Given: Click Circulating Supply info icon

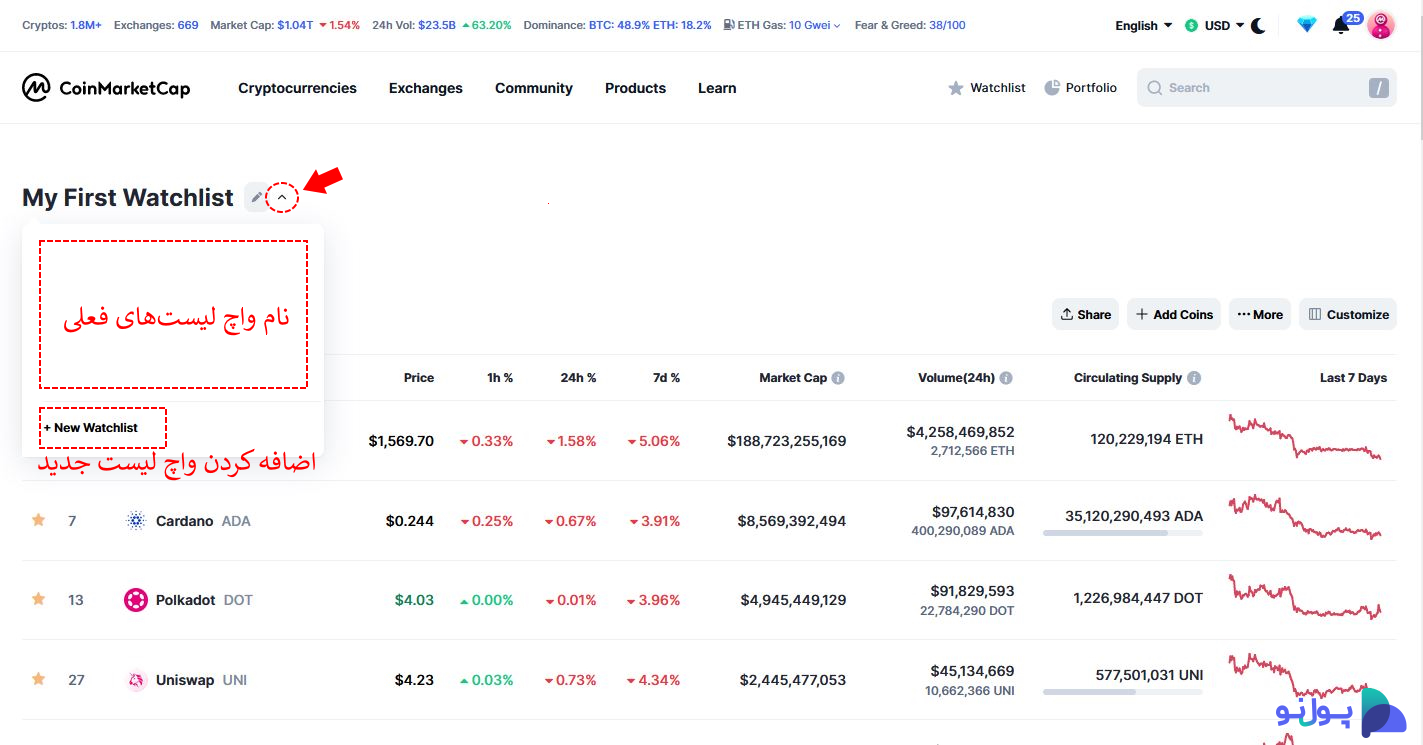Looking at the screenshot, I should point(1194,378).
